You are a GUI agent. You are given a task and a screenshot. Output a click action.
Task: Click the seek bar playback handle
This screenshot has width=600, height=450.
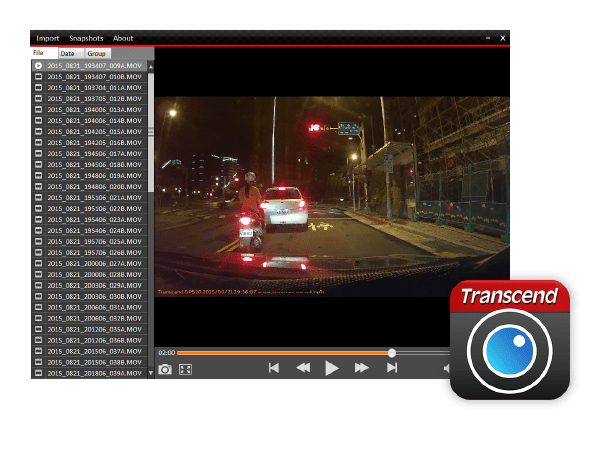[391, 353]
